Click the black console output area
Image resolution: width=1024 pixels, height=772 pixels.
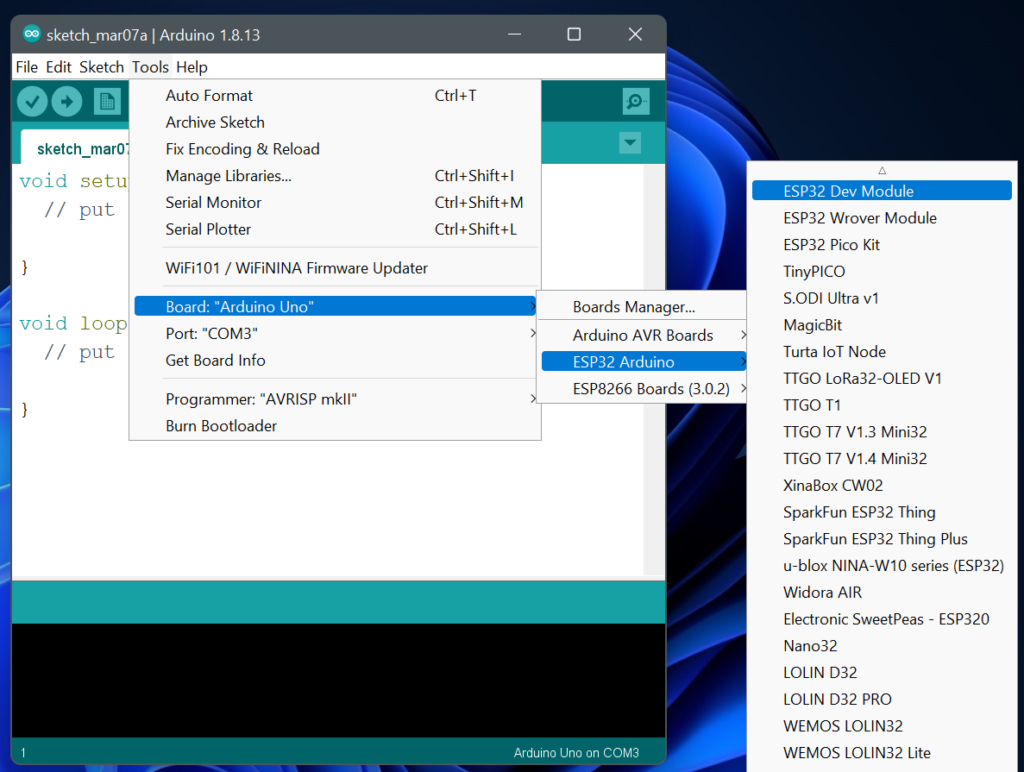[338, 681]
